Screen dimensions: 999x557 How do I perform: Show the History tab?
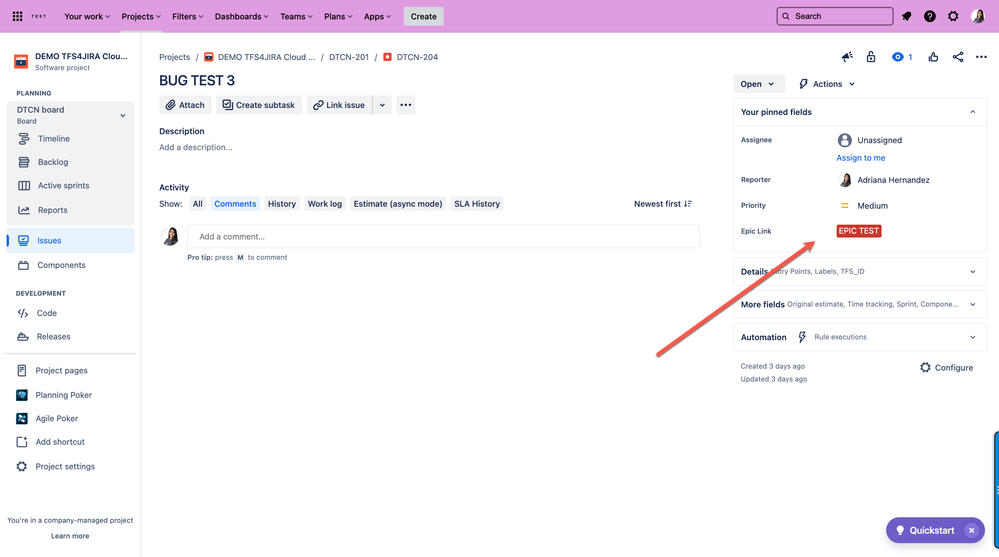282,204
